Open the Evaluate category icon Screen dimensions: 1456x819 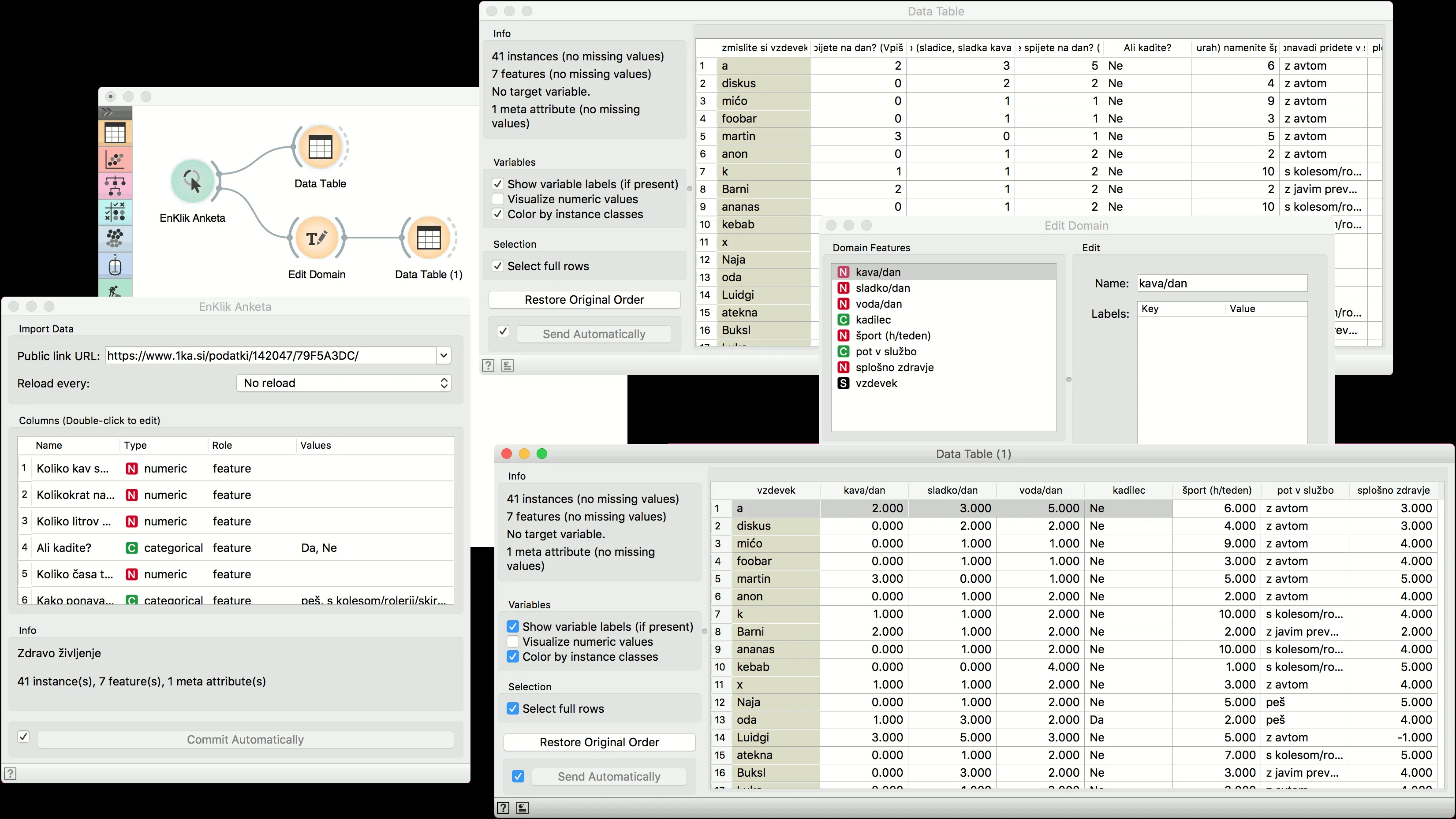tap(115, 212)
